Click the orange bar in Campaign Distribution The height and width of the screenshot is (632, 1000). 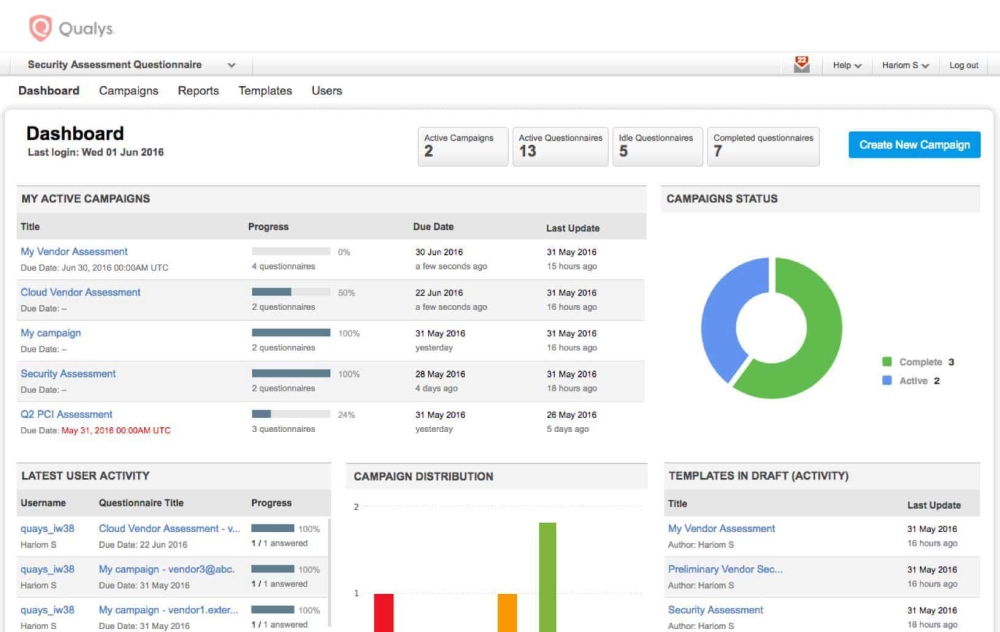[x=507, y=613]
